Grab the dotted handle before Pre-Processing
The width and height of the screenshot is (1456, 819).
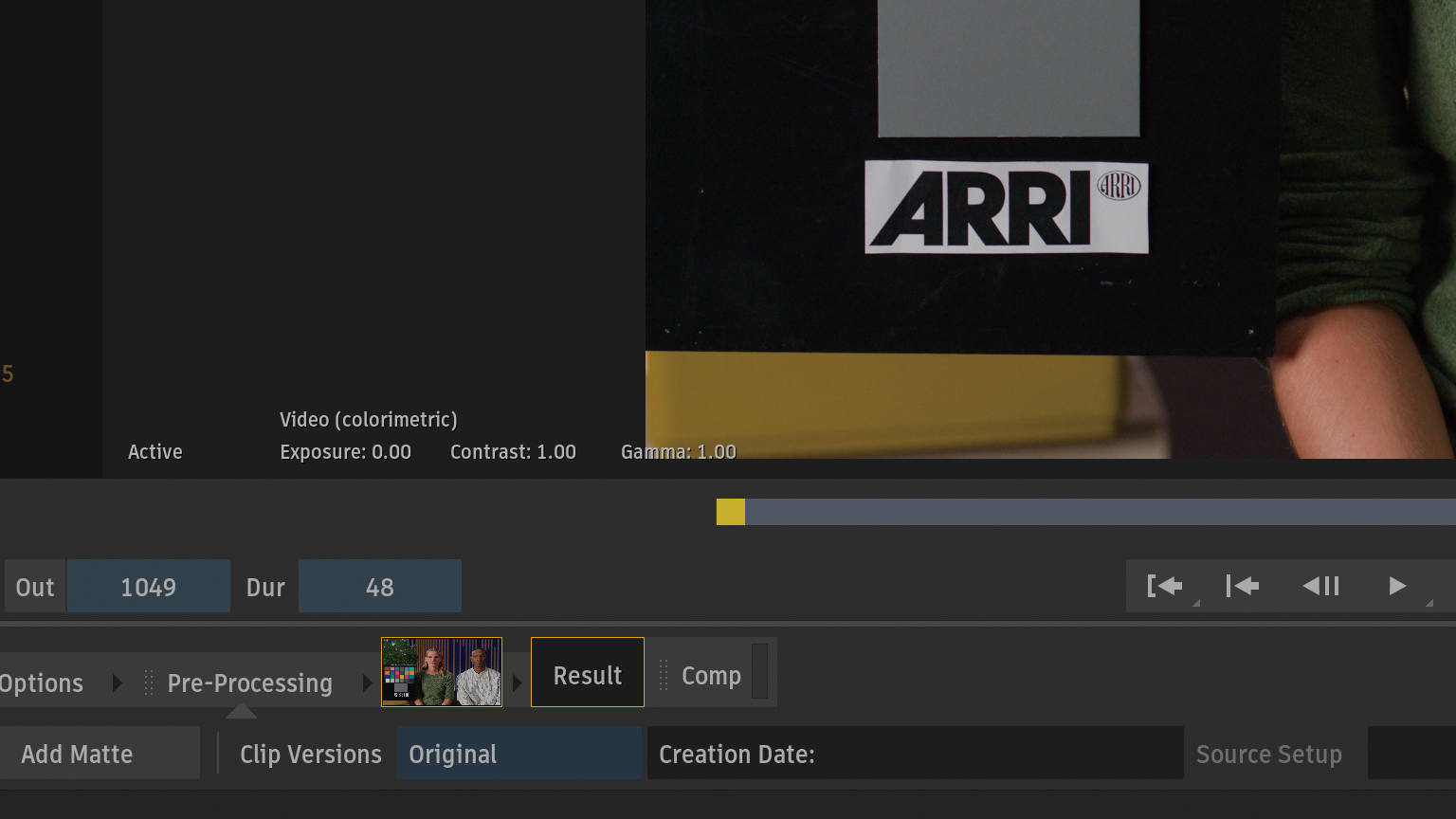click(149, 682)
